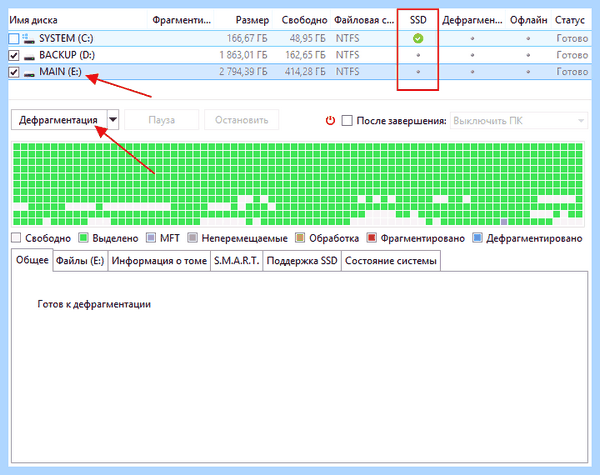Click the blue Дефрагментировано legend swatch
The image size is (600, 475).
coord(477,238)
